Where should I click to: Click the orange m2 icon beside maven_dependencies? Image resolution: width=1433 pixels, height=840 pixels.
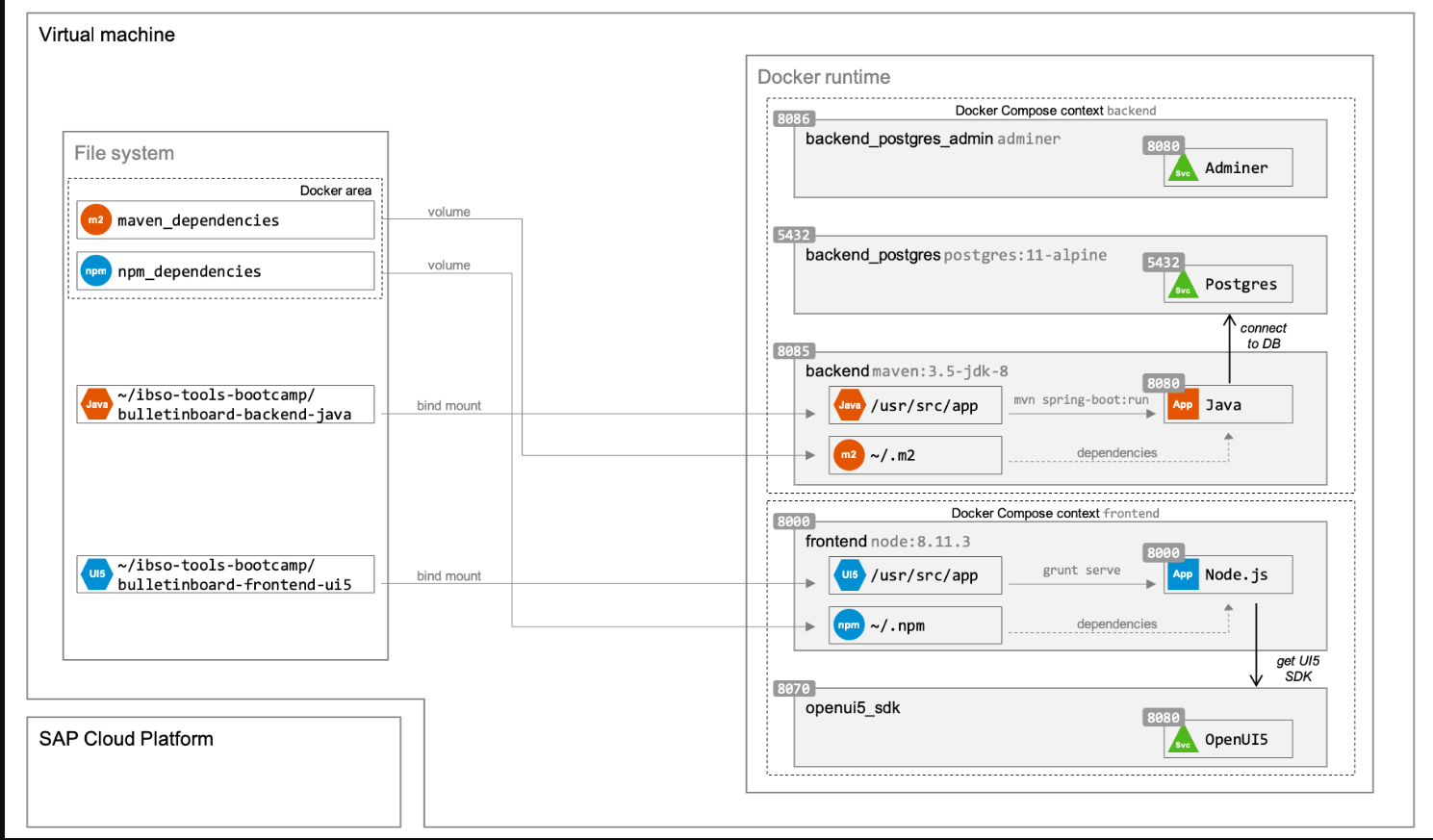(x=96, y=220)
